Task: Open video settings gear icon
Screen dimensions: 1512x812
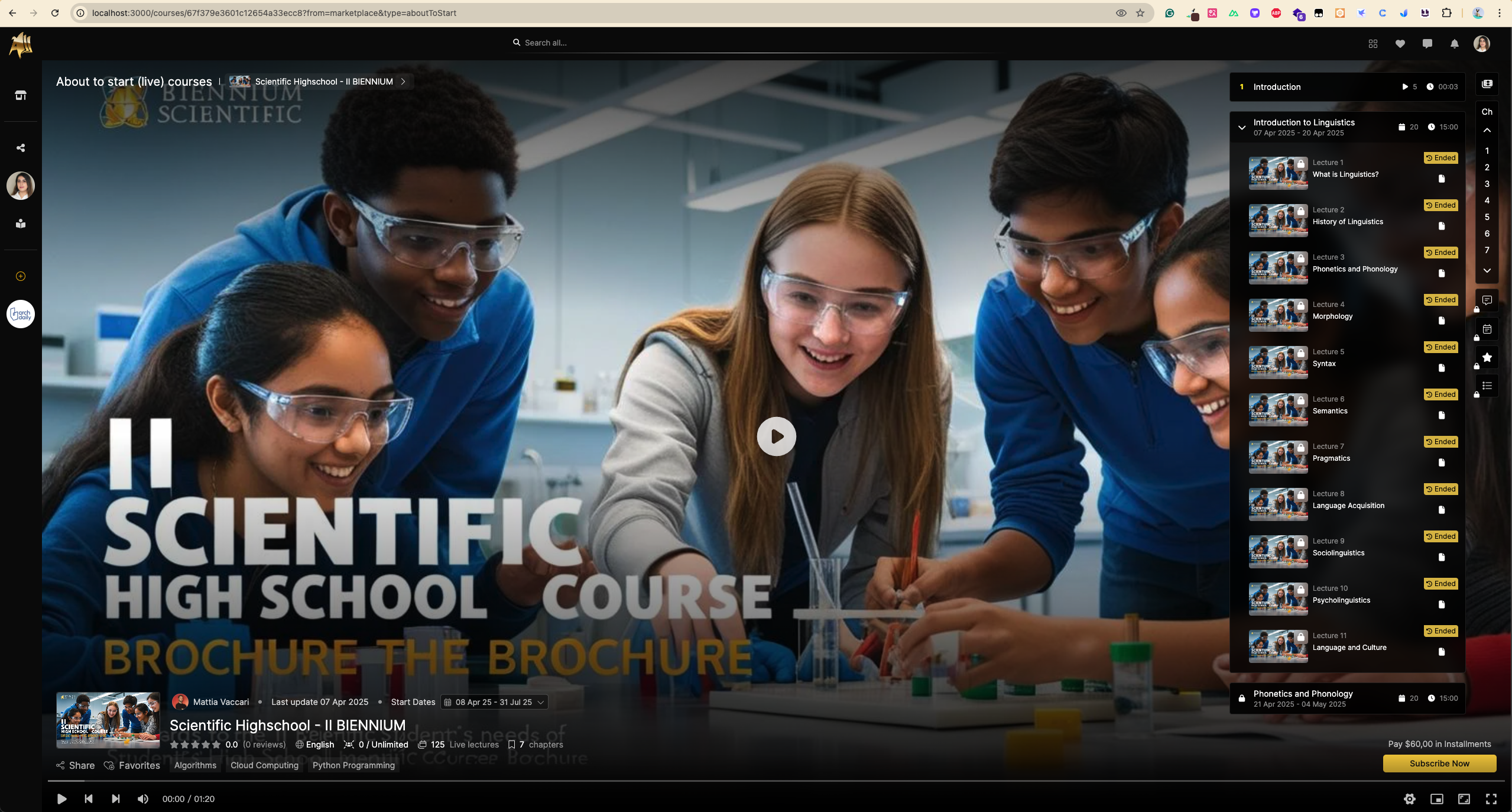Action: 1409,799
